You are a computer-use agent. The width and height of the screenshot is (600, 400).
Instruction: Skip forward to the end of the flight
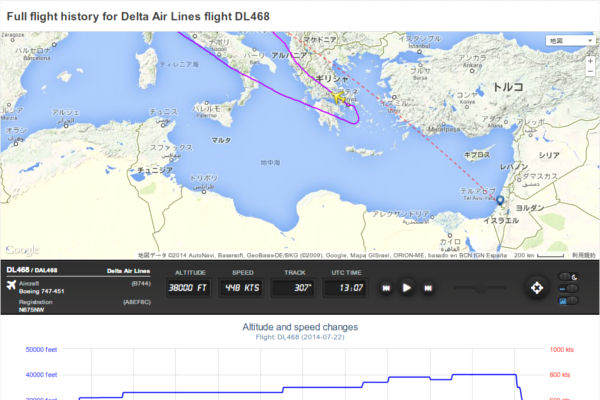(x=428, y=288)
